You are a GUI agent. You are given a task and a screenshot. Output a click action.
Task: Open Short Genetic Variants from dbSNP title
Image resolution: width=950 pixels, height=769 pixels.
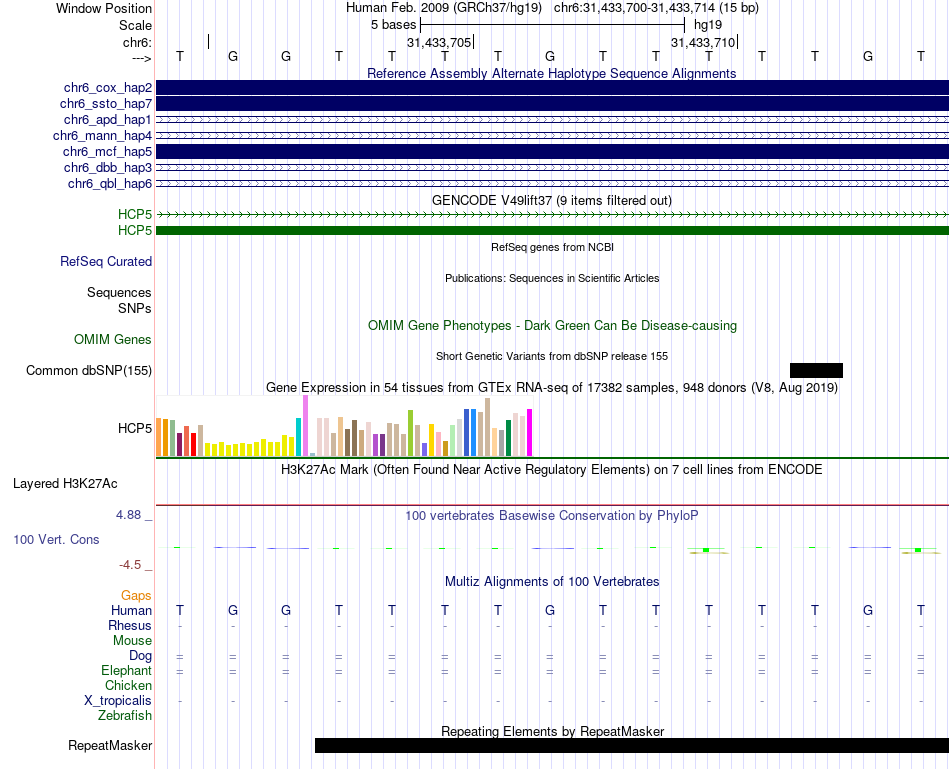point(552,356)
